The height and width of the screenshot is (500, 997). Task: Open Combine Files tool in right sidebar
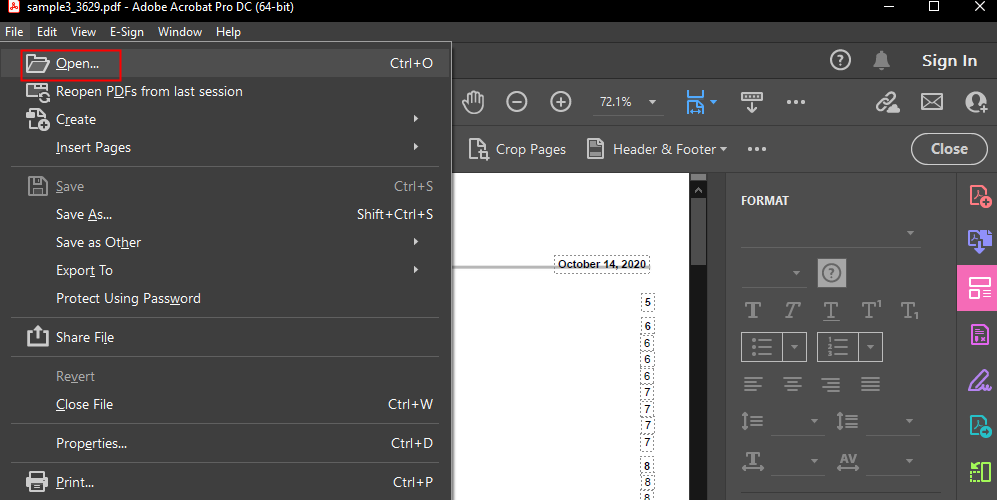[x=979, y=242]
